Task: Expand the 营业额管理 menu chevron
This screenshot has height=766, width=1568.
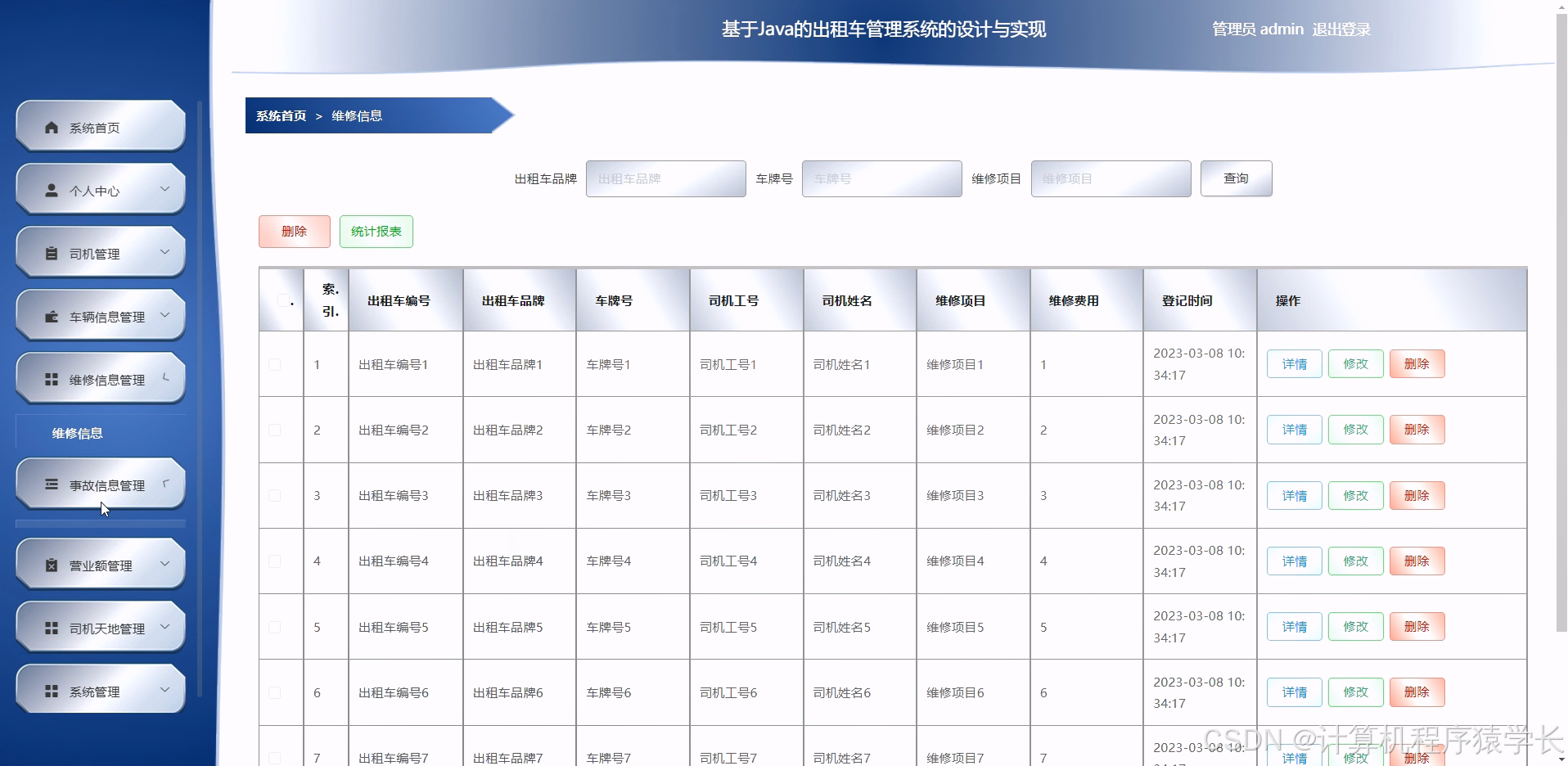Action: point(164,564)
